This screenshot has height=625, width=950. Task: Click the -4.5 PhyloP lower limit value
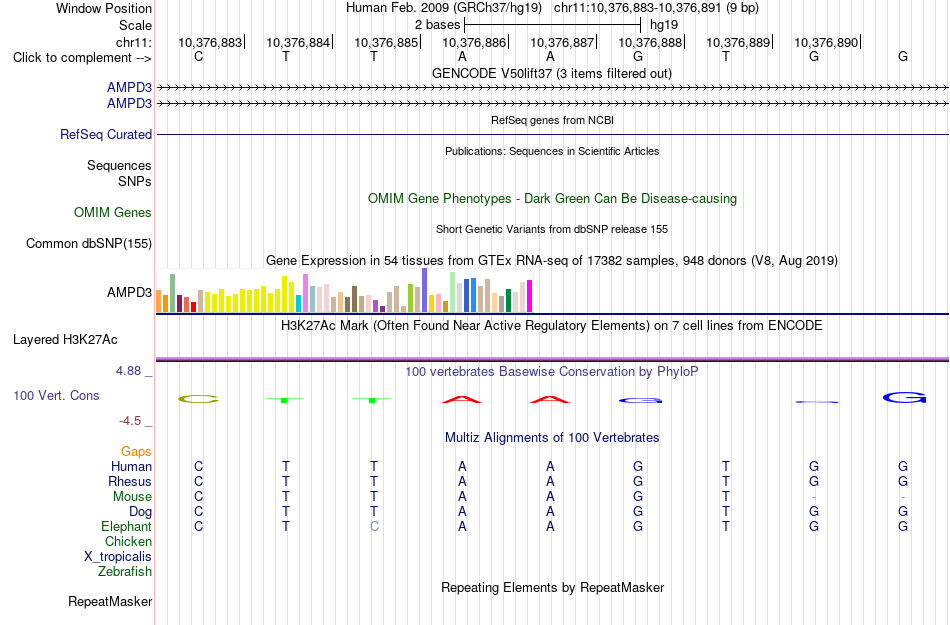tap(130, 421)
